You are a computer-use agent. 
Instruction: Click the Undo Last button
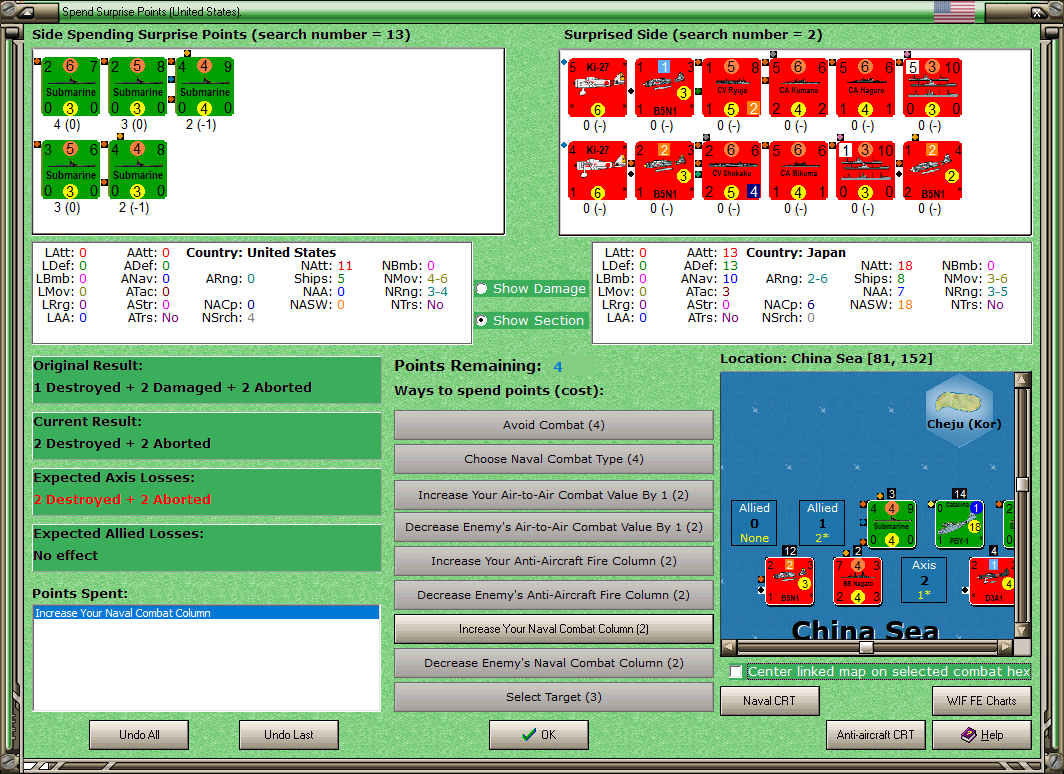[x=288, y=735]
